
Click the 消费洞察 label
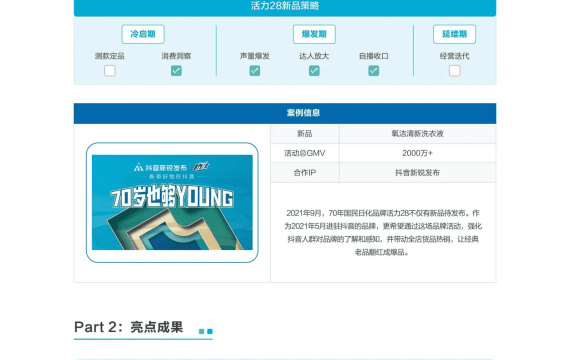pyautogui.click(x=176, y=56)
